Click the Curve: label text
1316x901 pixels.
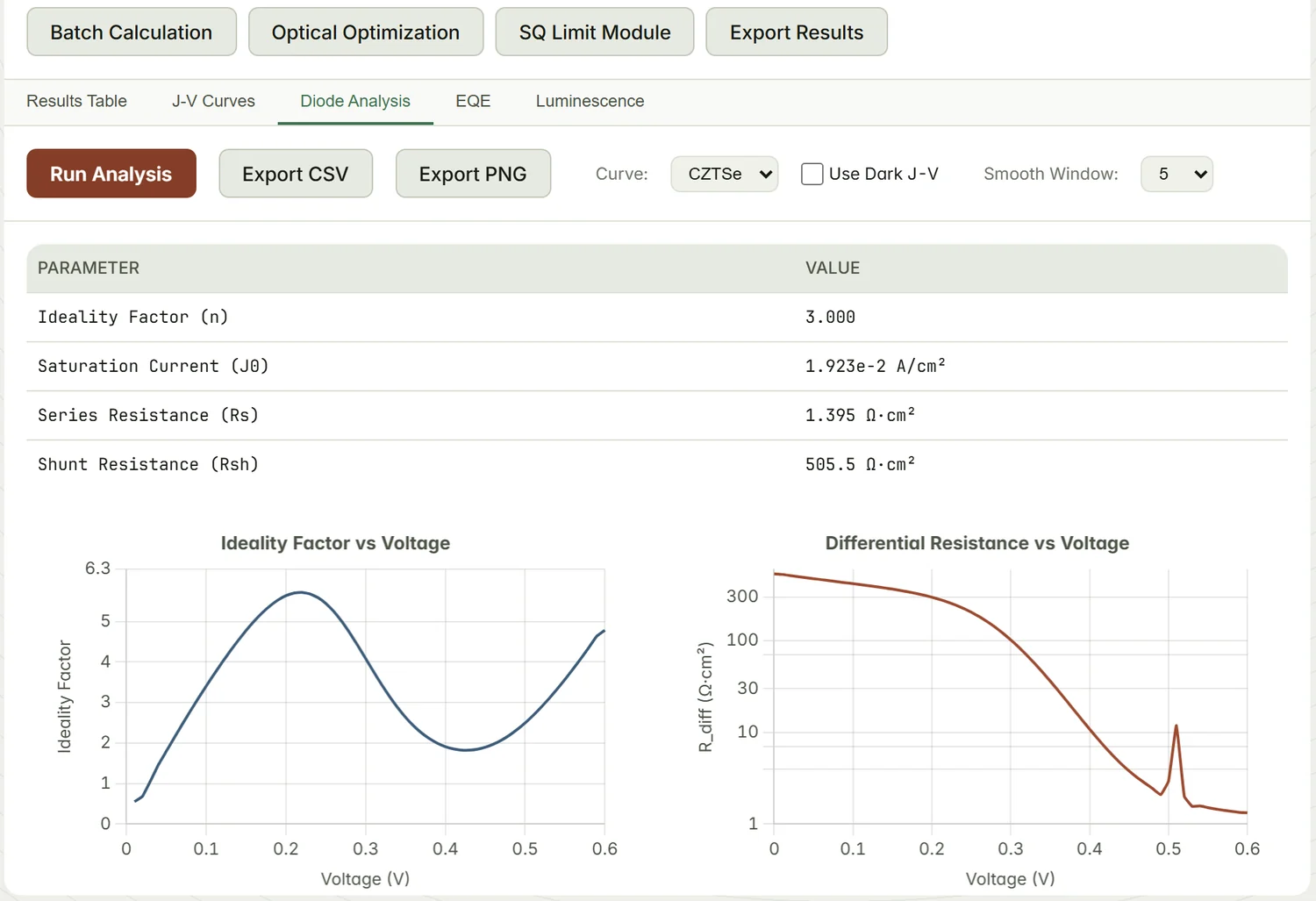pyautogui.click(x=621, y=174)
